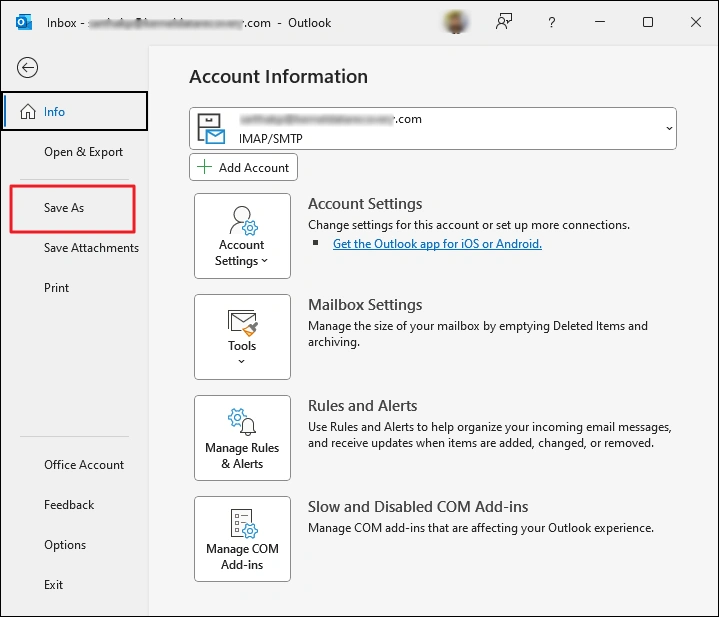Close the Outlook window
The height and width of the screenshot is (617, 719).
pos(696,22)
